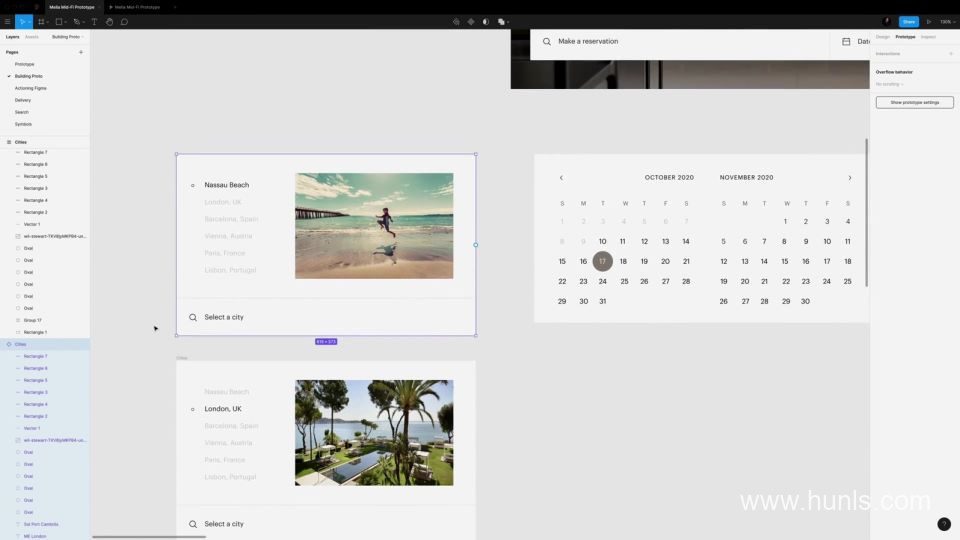
Task: Open the Delivery page
Action: tap(23, 100)
